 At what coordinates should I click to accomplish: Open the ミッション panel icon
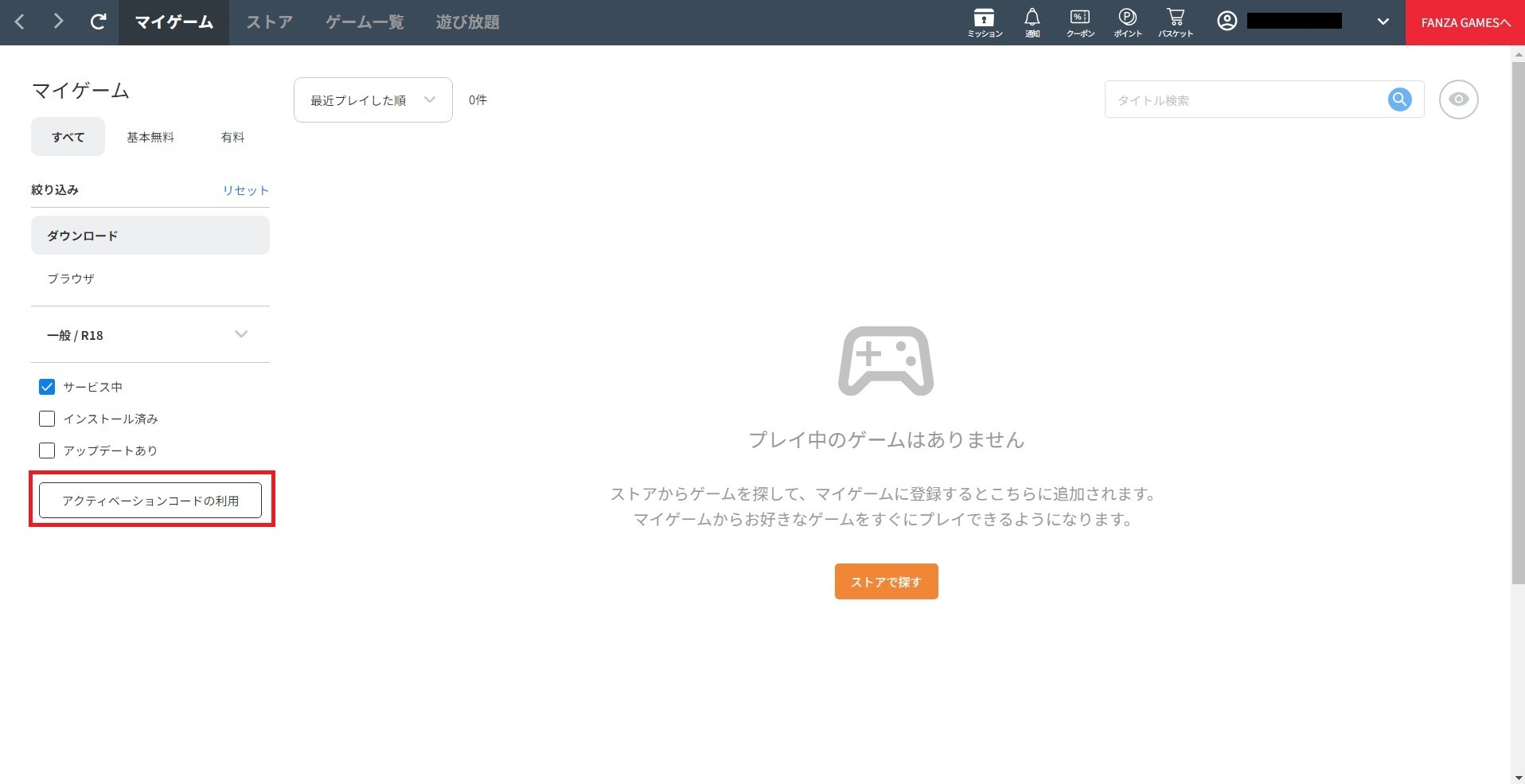click(984, 22)
